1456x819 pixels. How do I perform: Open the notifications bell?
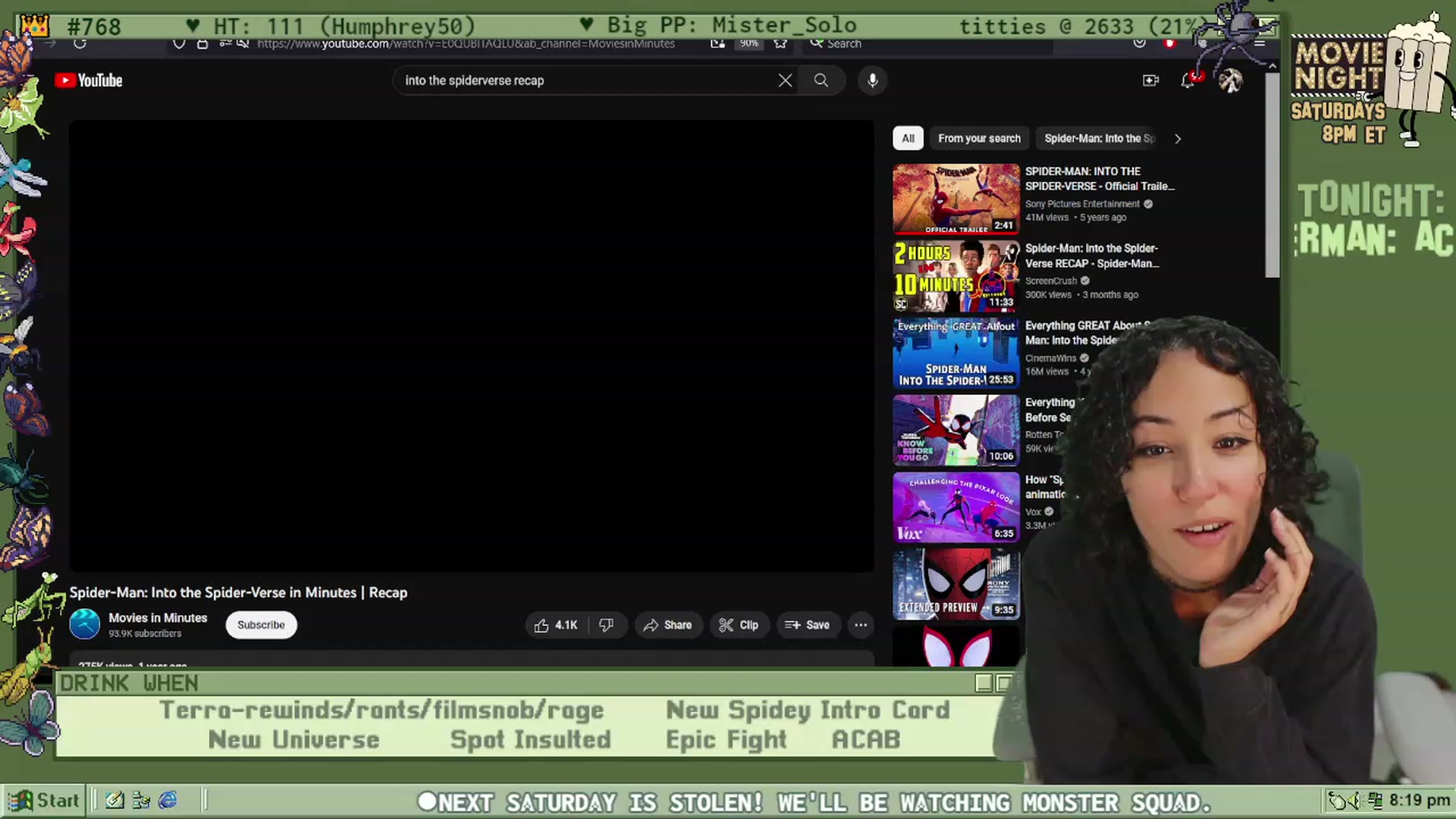pos(1188,80)
